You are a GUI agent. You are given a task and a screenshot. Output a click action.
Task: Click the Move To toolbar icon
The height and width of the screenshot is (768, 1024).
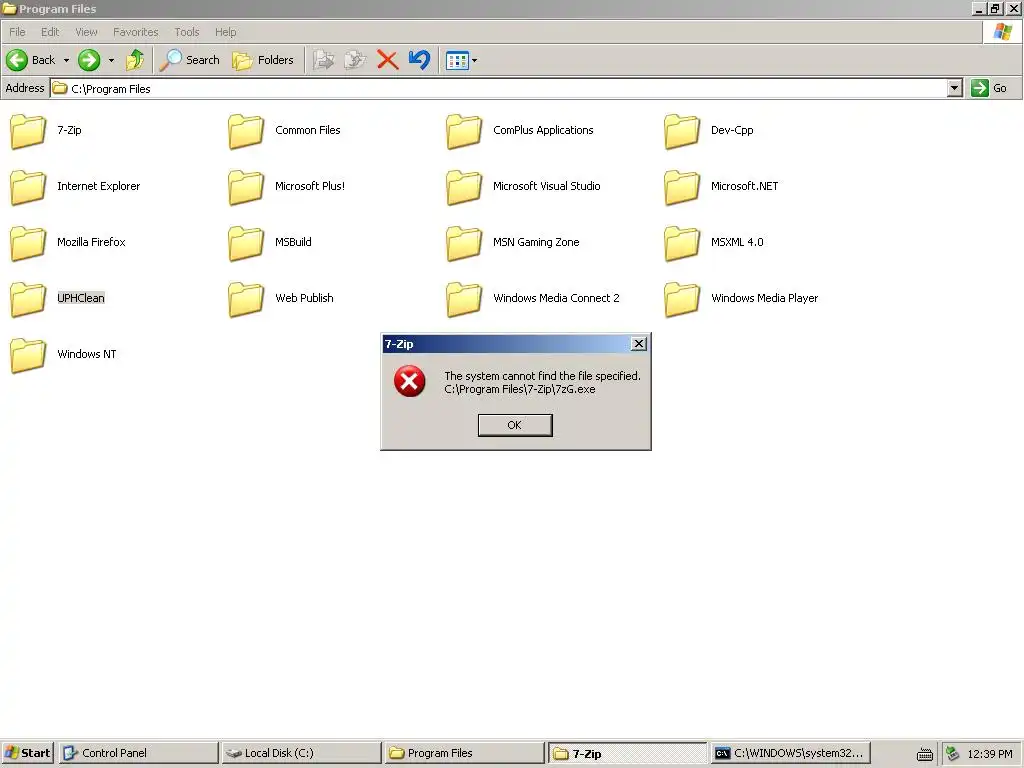click(323, 60)
